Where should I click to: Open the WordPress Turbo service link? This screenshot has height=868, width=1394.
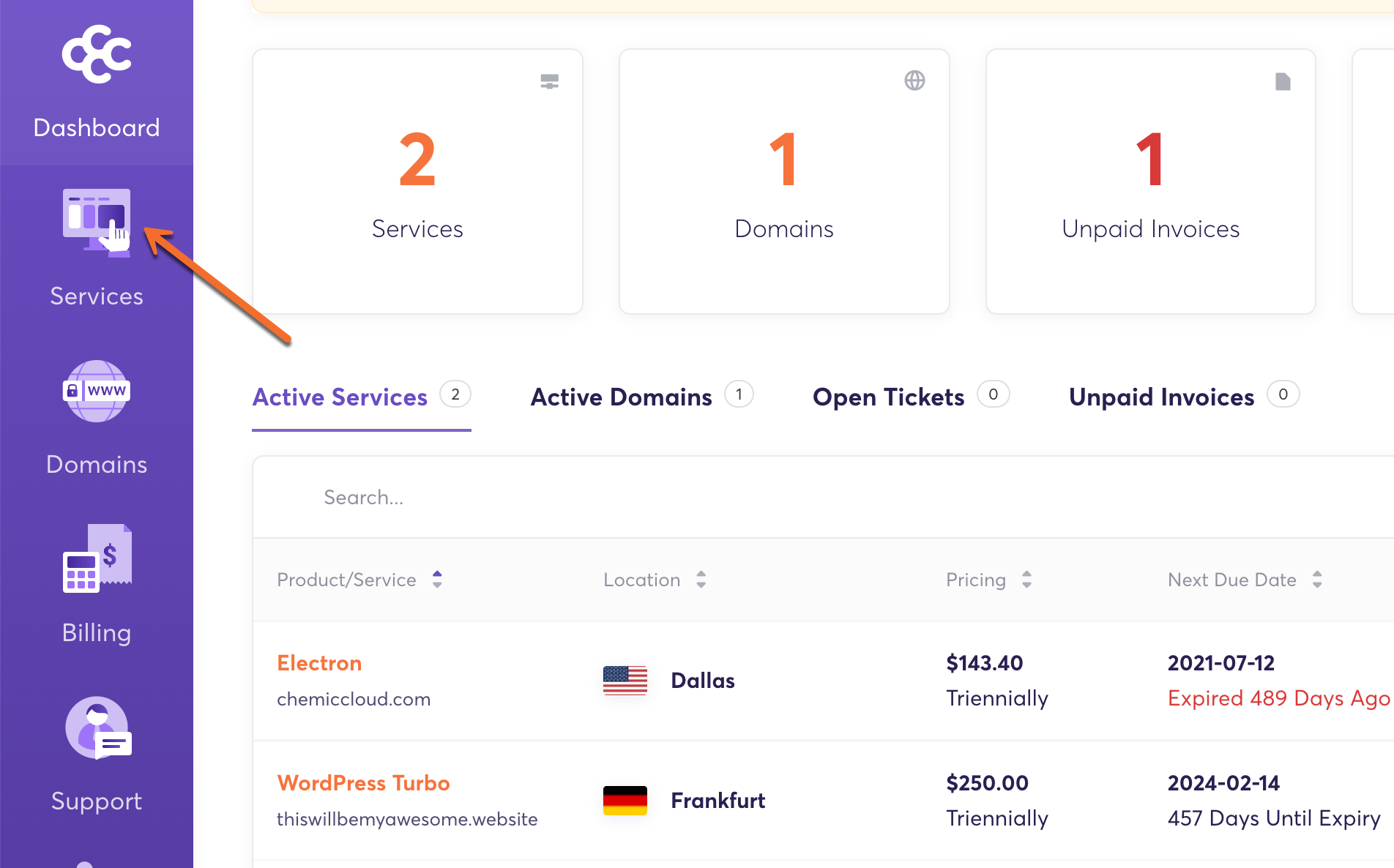tap(363, 783)
